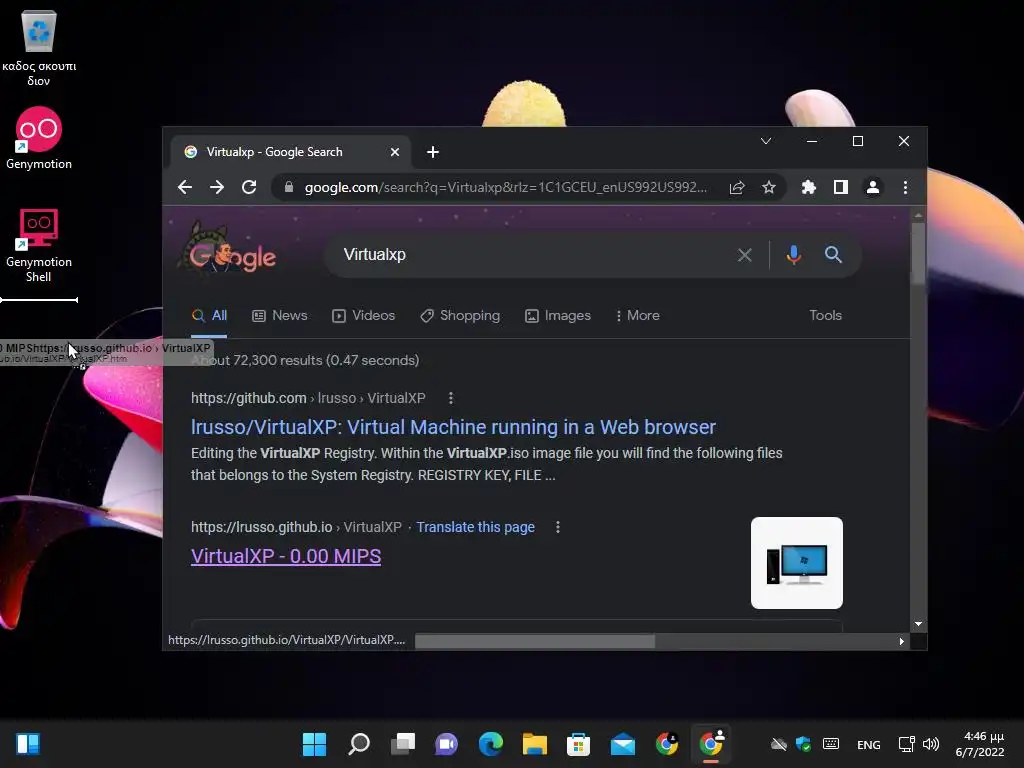Open a new Chrome tab

coord(432,152)
